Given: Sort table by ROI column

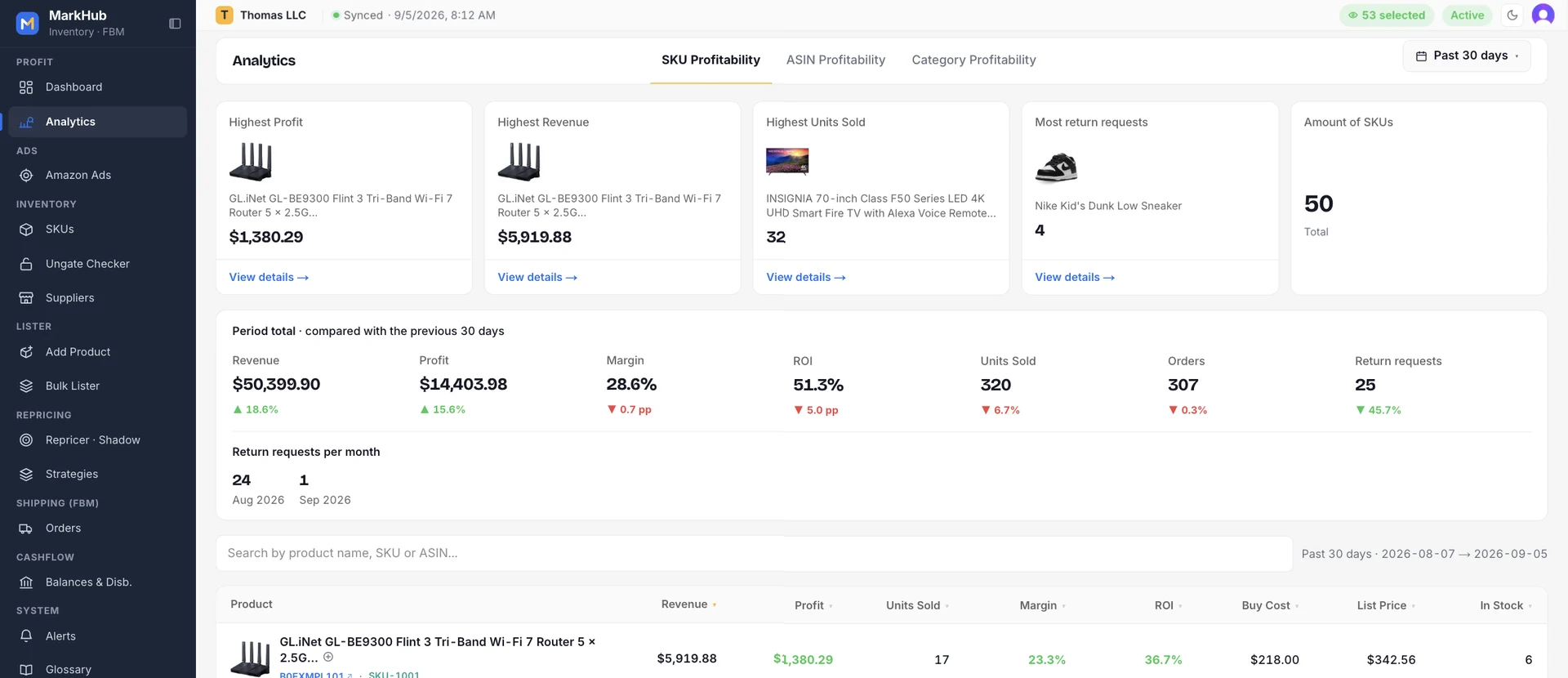Looking at the screenshot, I should point(1169,605).
